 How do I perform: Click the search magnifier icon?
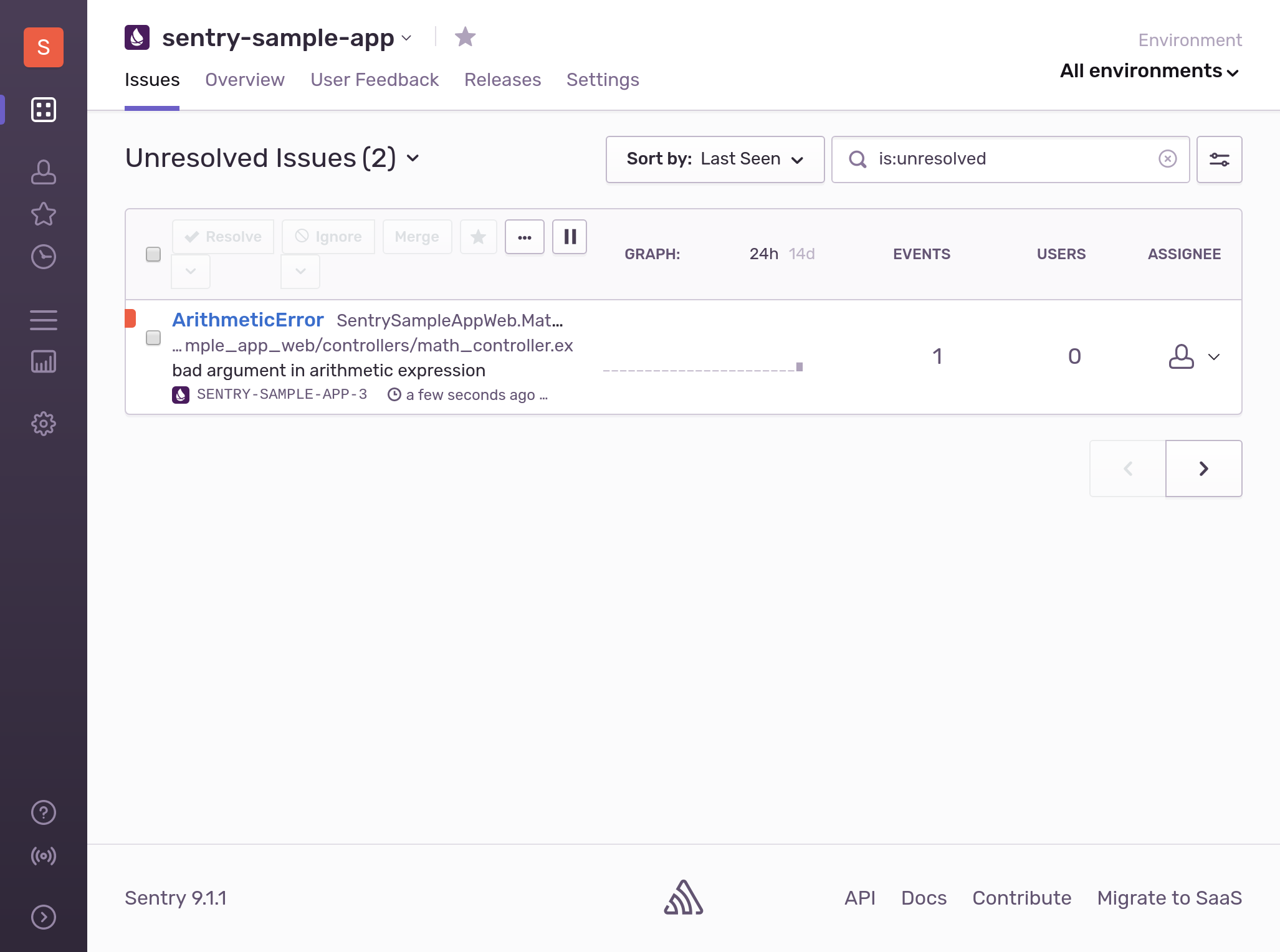(x=857, y=159)
